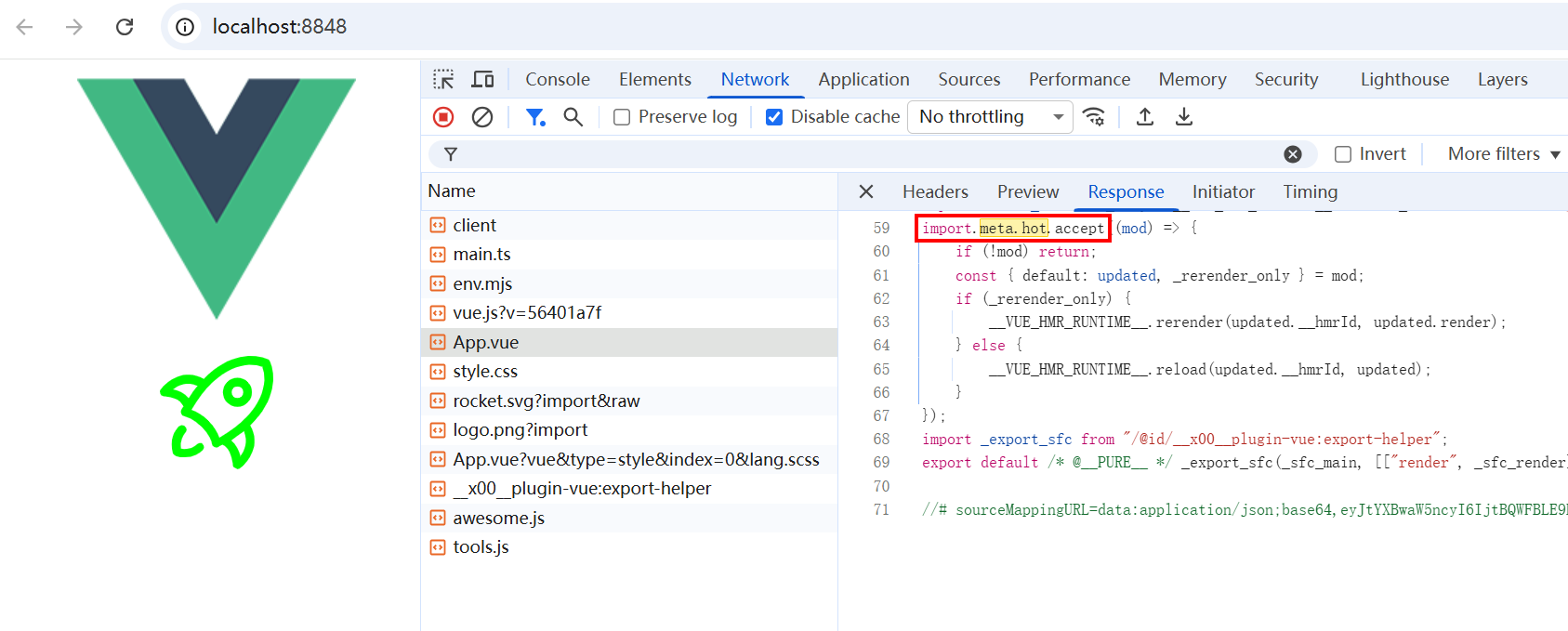The width and height of the screenshot is (1568, 631).
Task: Click the file icon beside awesome.js
Action: pyautogui.click(x=438, y=518)
